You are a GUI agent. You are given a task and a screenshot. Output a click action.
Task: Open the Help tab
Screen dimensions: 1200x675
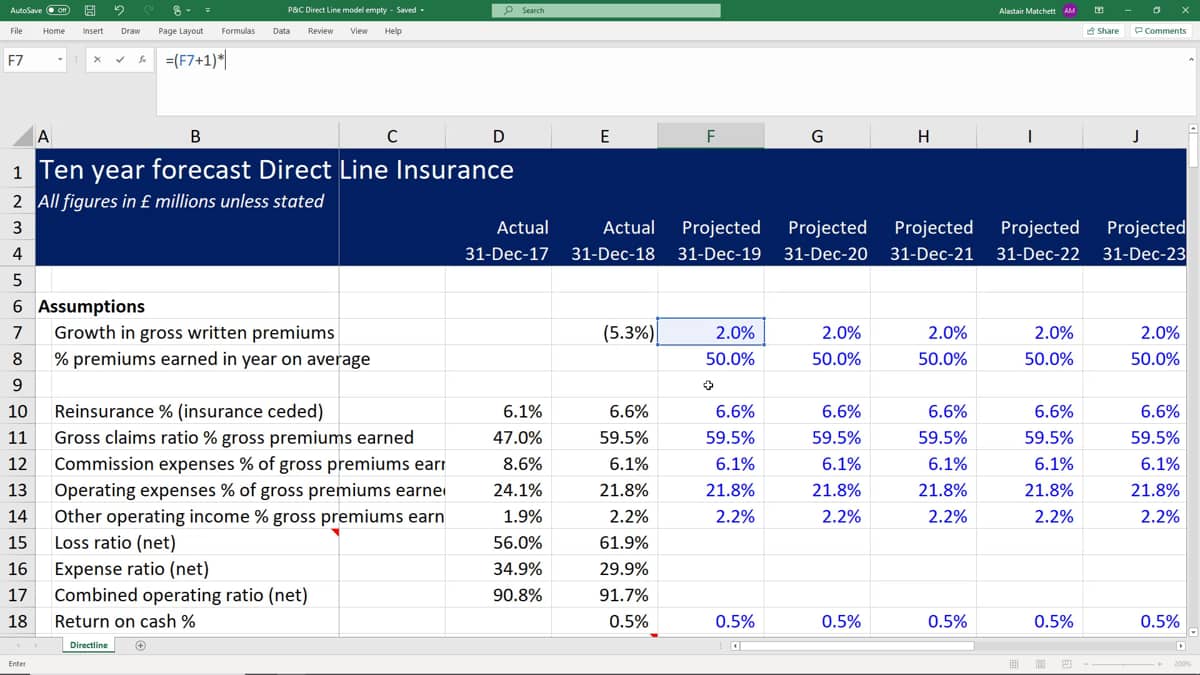pos(393,31)
